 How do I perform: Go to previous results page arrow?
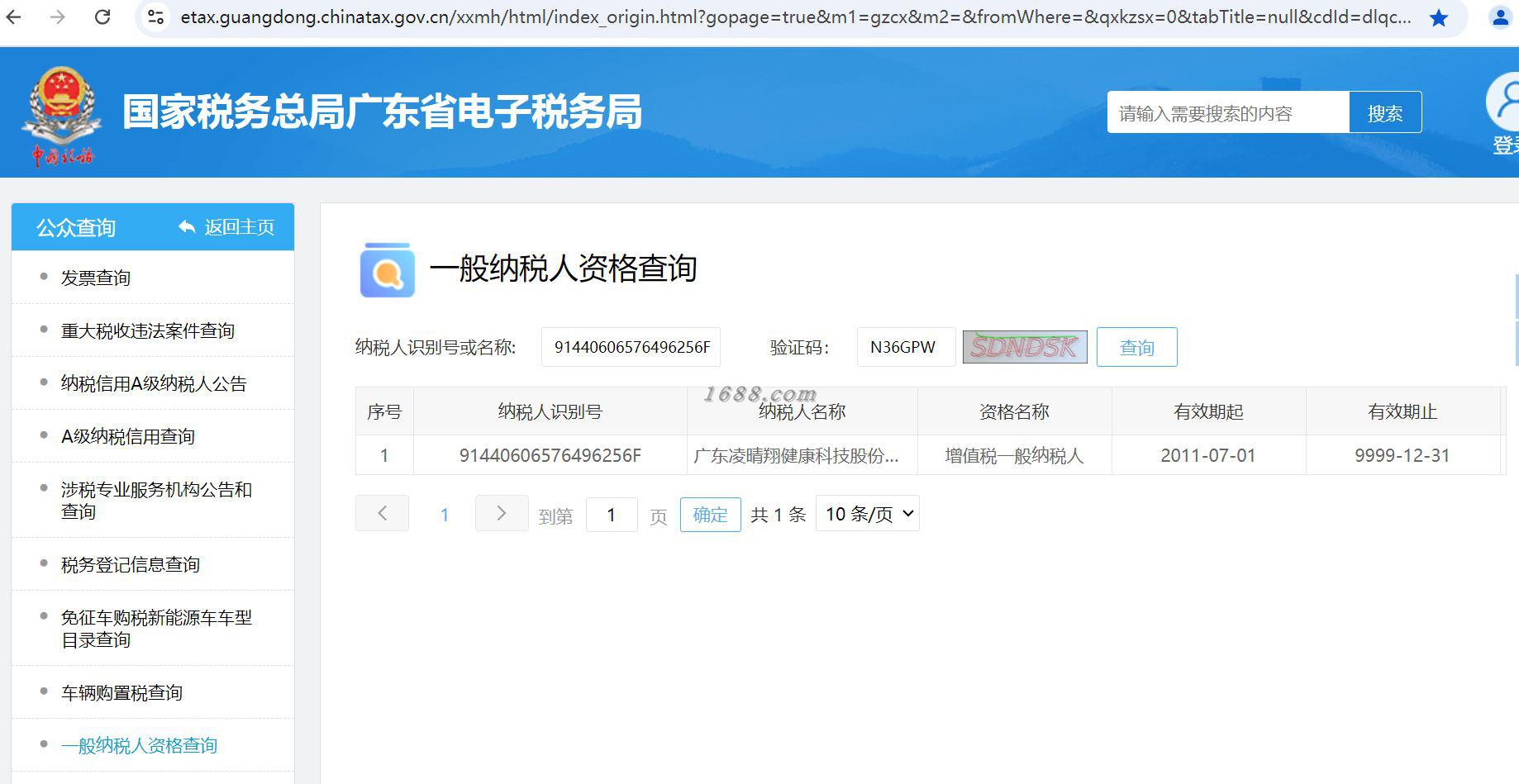[382, 513]
